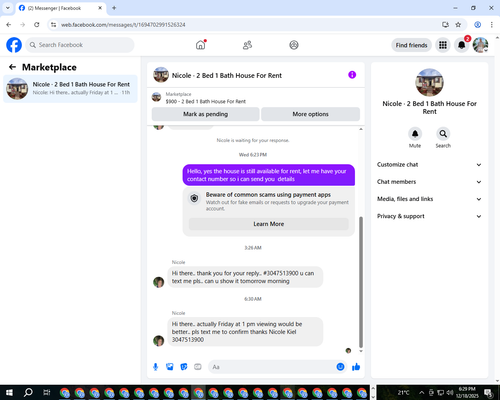Click listing profile photo in right panel
Screen dimensions: 500x400
429,83
